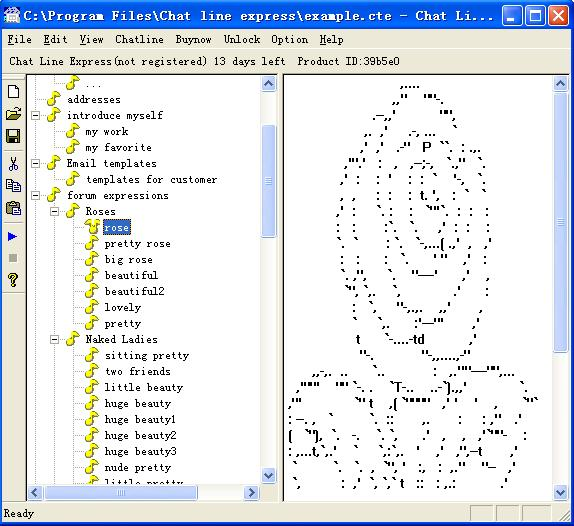Click the gray Stop square icon
This screenshot has height=526, width=574.
(x=13, y=258)
